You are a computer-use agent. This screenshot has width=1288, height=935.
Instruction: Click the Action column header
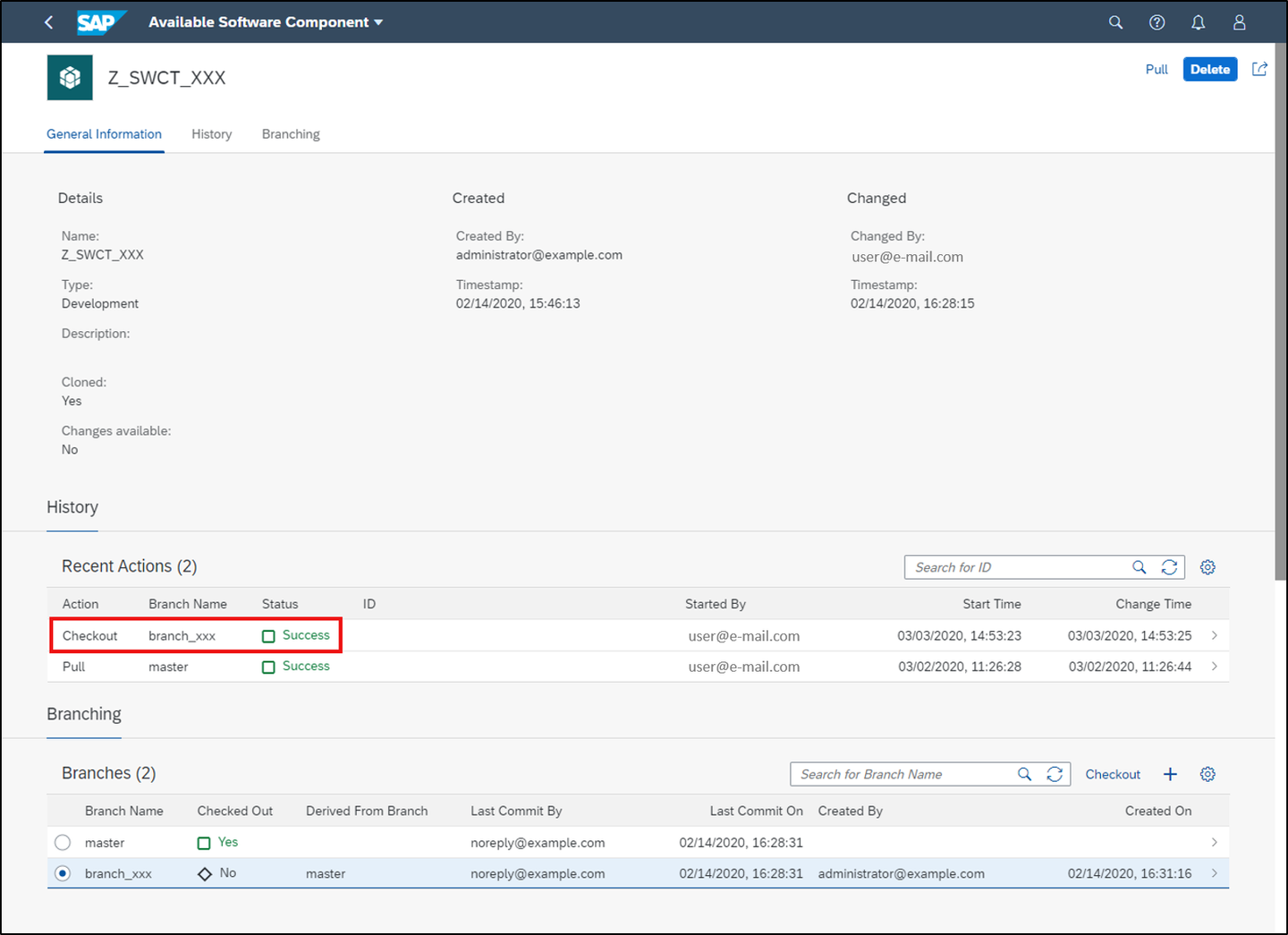[80, 604]
